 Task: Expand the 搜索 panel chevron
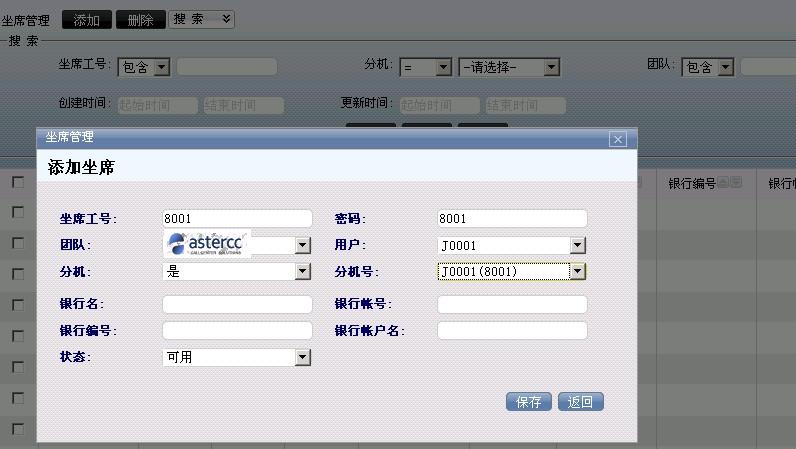[x=226, y=19]
